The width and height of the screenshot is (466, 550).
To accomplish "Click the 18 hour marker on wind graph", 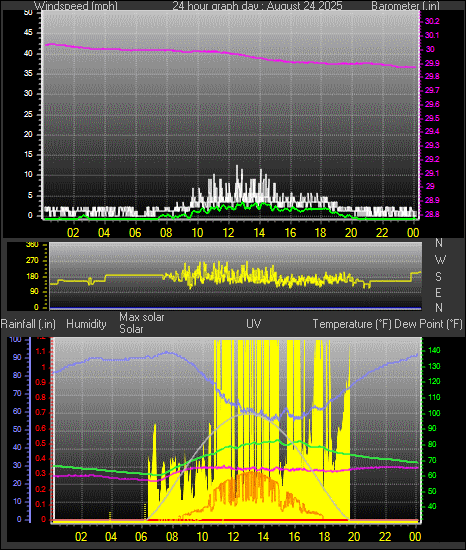I will click(x=320, y=233).
